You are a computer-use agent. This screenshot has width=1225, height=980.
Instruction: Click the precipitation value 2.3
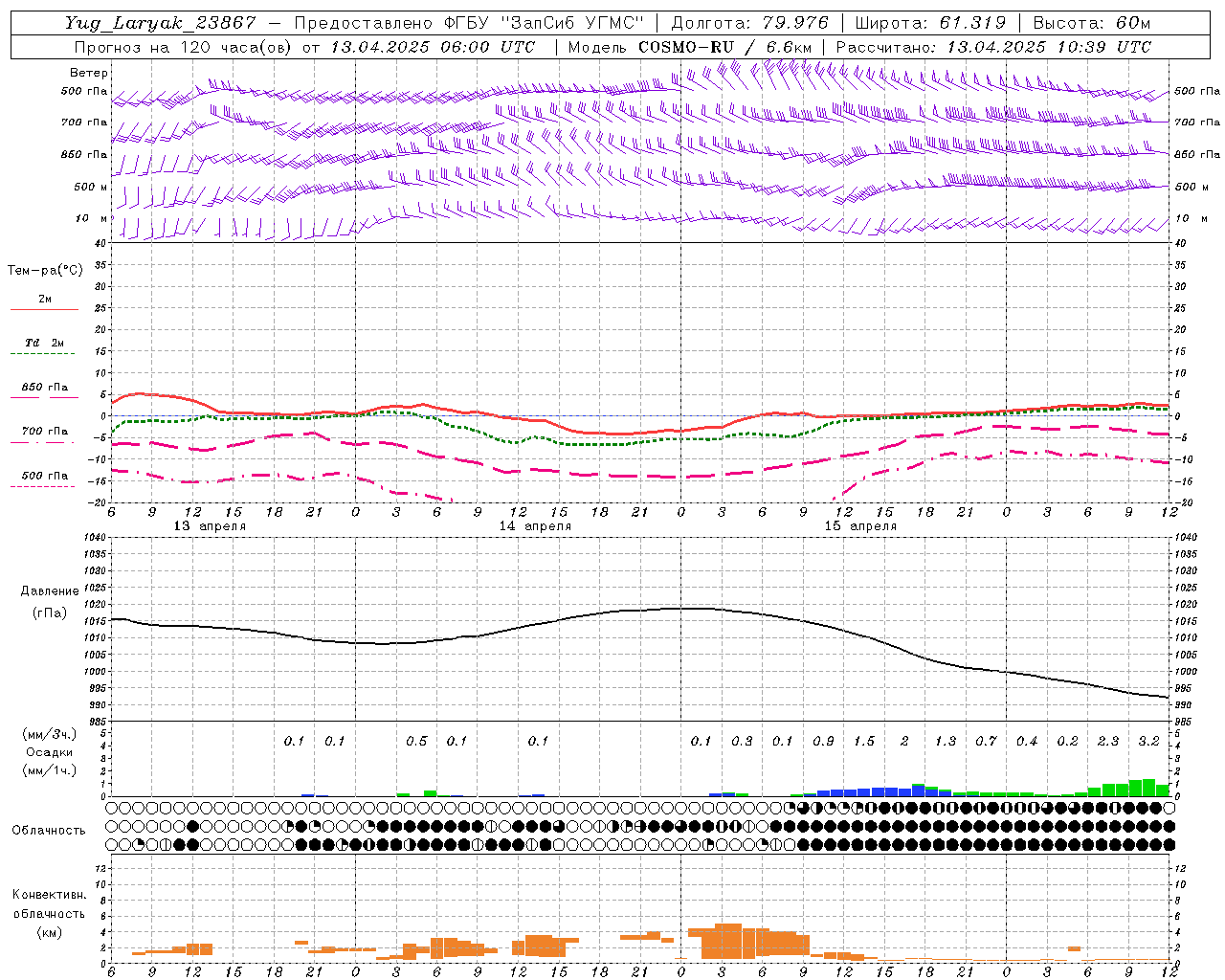[x=1108, y=742]
